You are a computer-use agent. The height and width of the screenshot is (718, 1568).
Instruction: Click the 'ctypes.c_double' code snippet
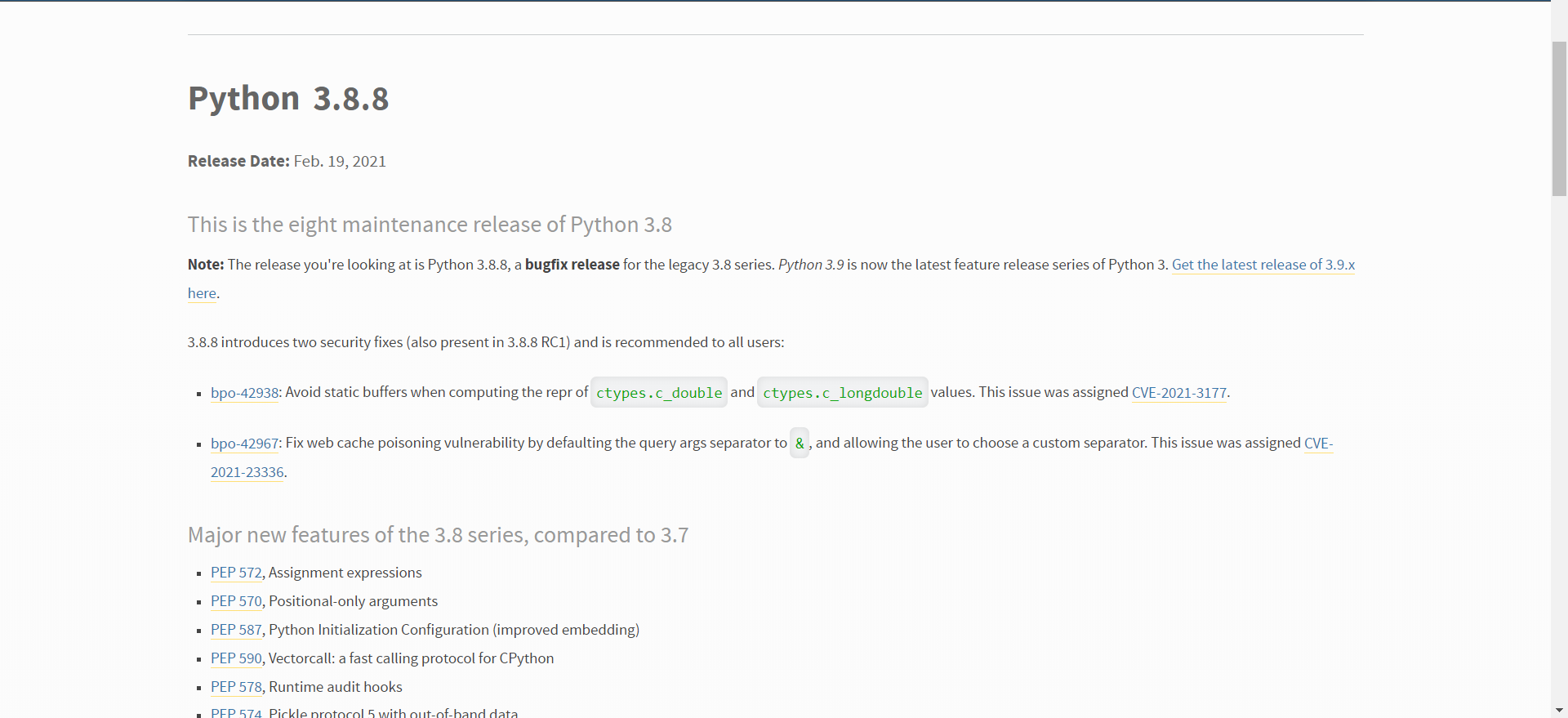pos(659,393)
